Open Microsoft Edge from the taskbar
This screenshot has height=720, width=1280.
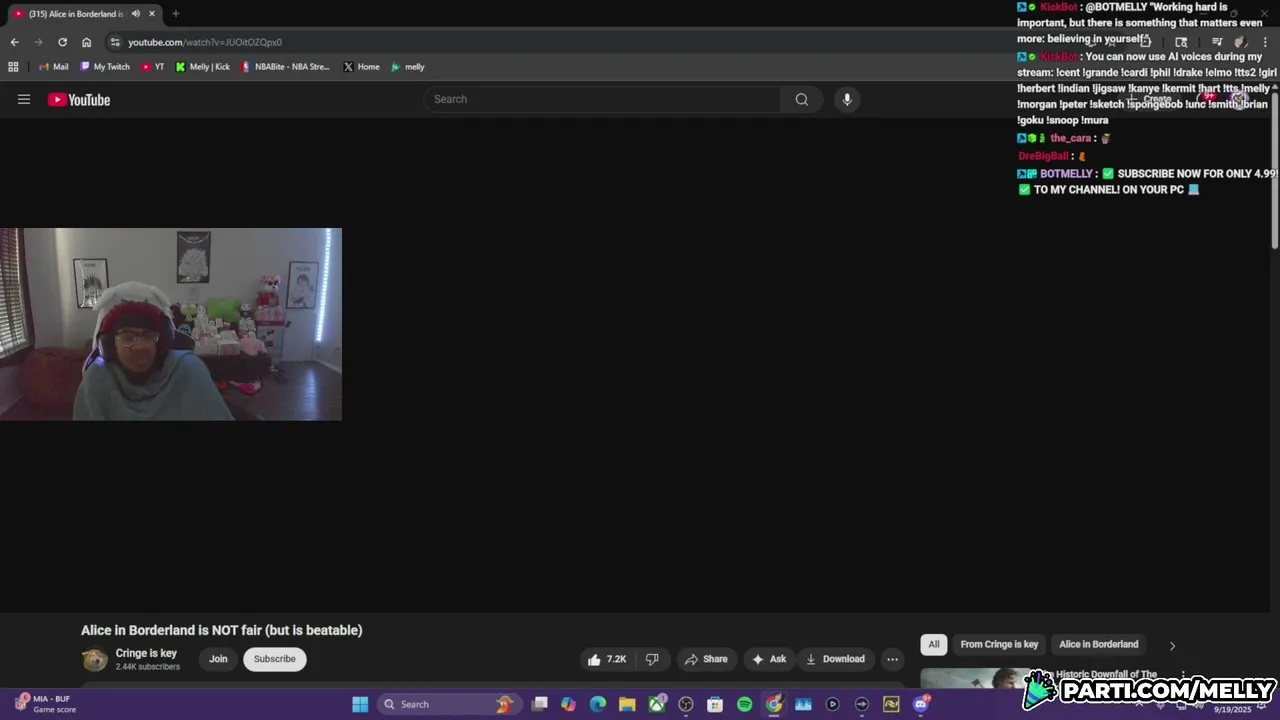(x=598, y=704)
